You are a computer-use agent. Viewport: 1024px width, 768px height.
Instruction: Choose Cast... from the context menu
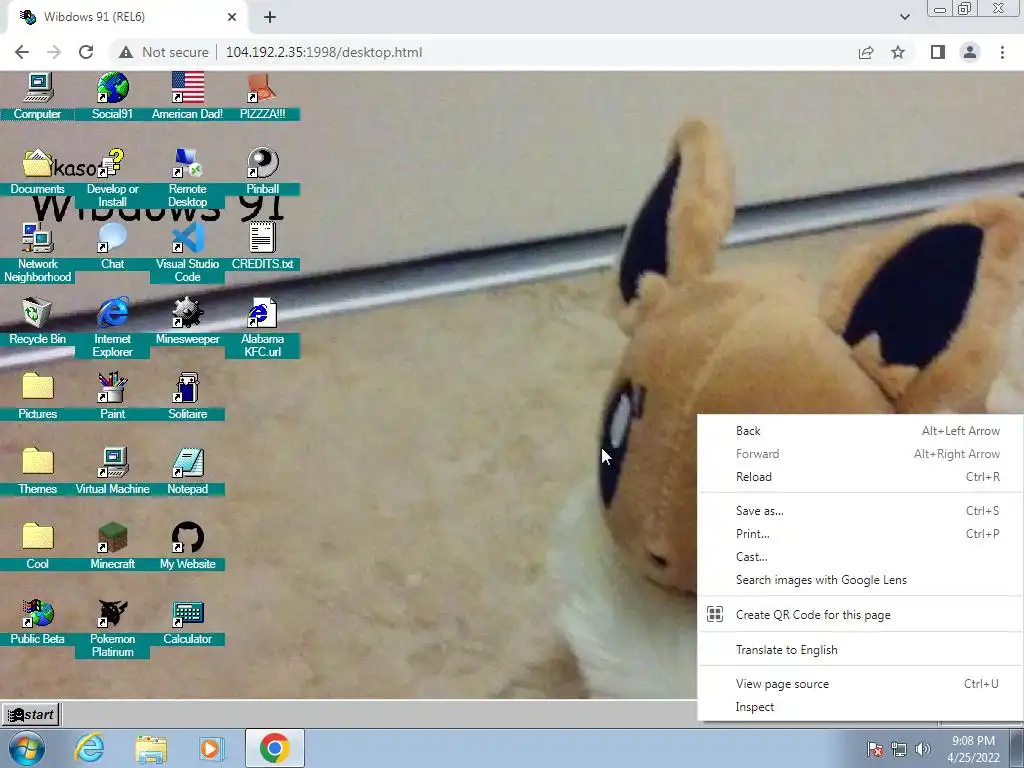(860, 557)
